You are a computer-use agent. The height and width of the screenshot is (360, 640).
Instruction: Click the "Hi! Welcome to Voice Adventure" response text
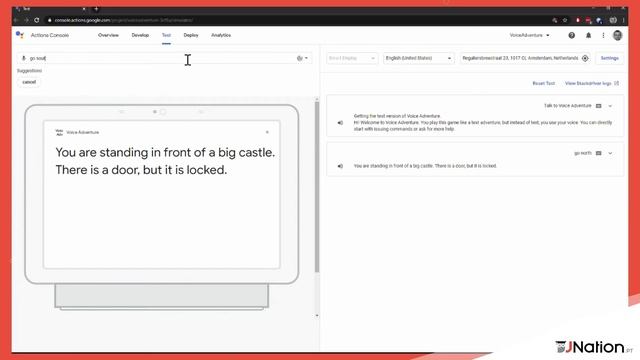483,126
